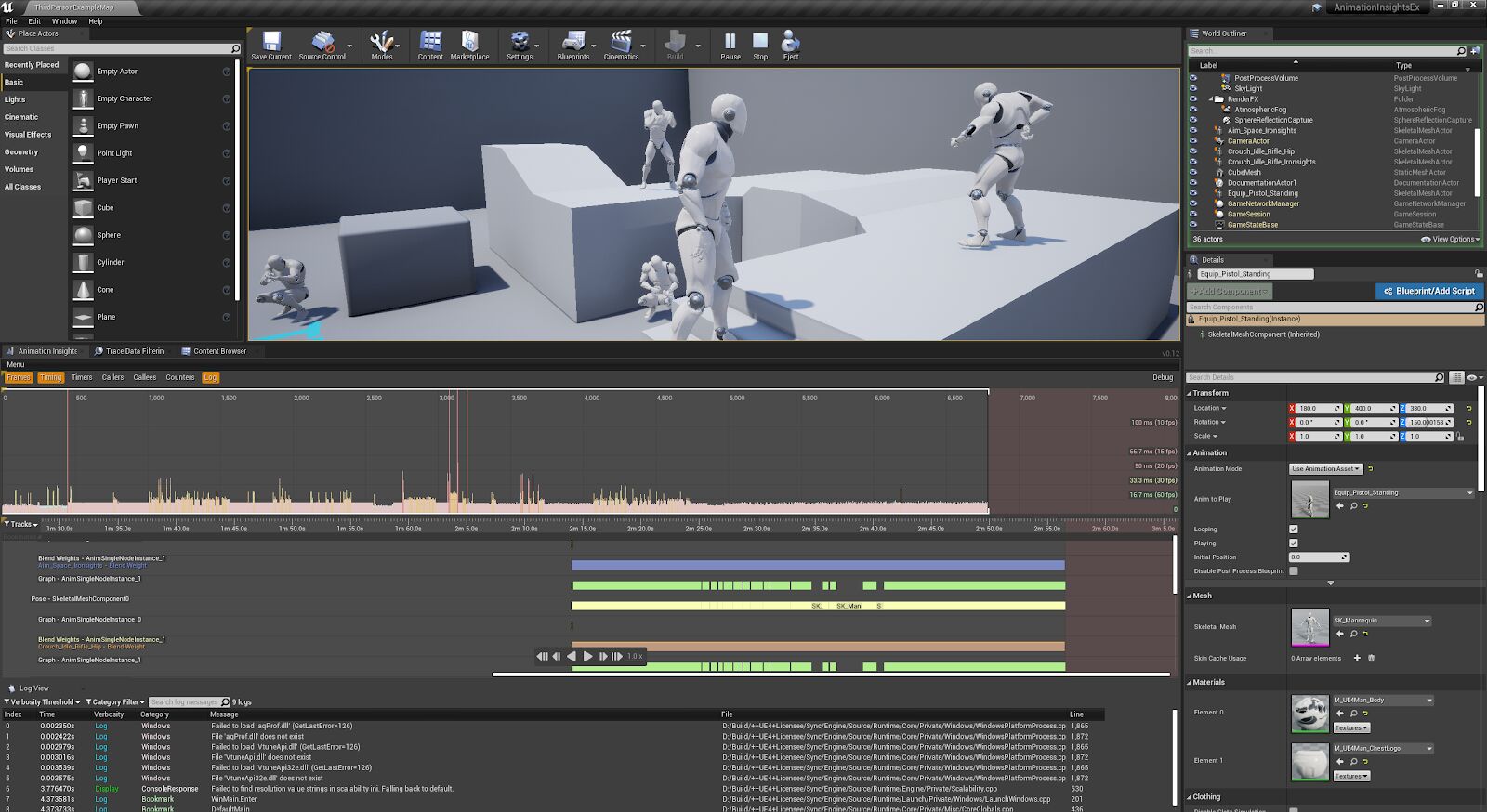Viewport: 1487px width, 812px height.
Task: Toggle the Looping checkbox
Action: pyautogui.click(x=1294, y=530)
